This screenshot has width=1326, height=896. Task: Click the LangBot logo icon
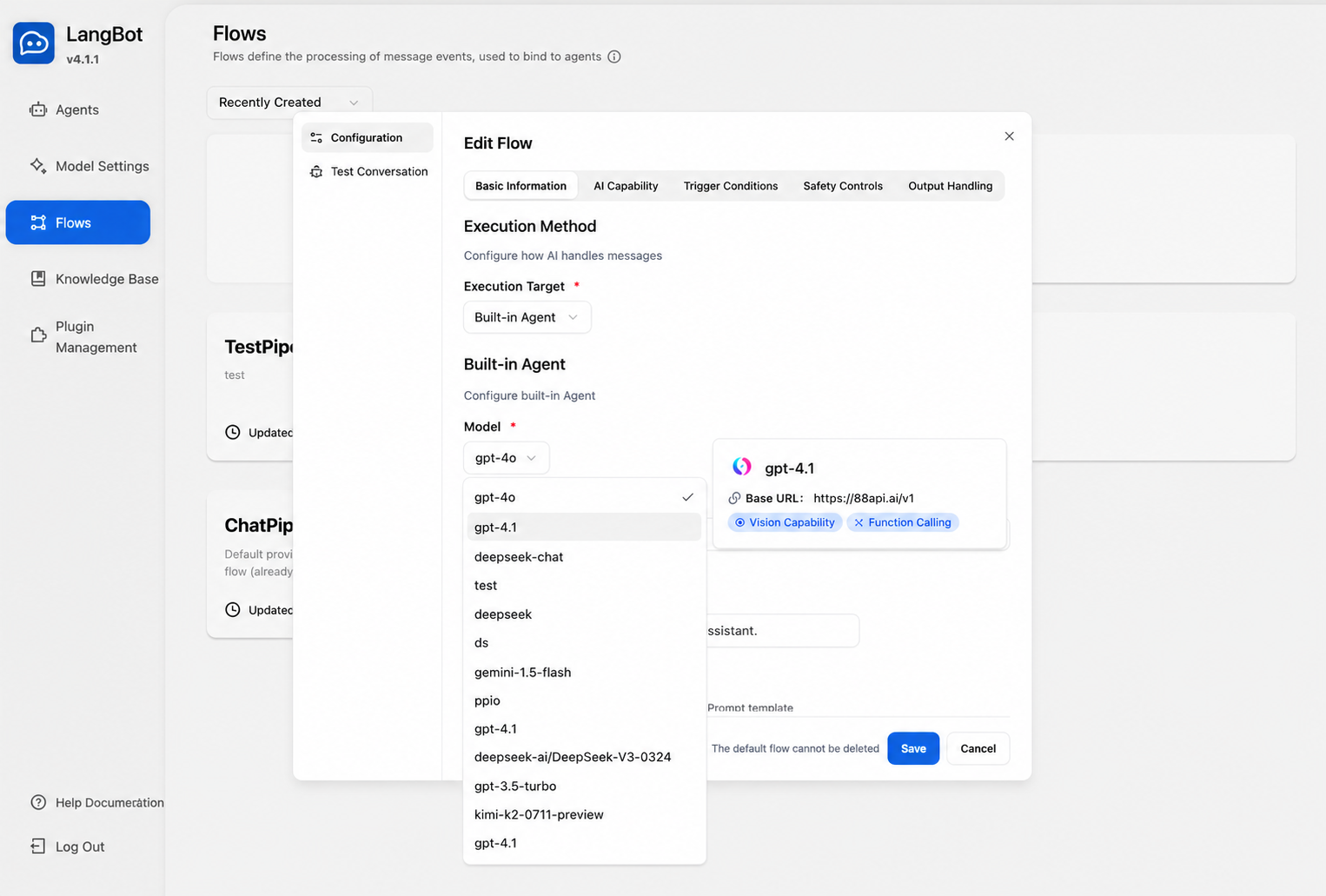[34, 43]
